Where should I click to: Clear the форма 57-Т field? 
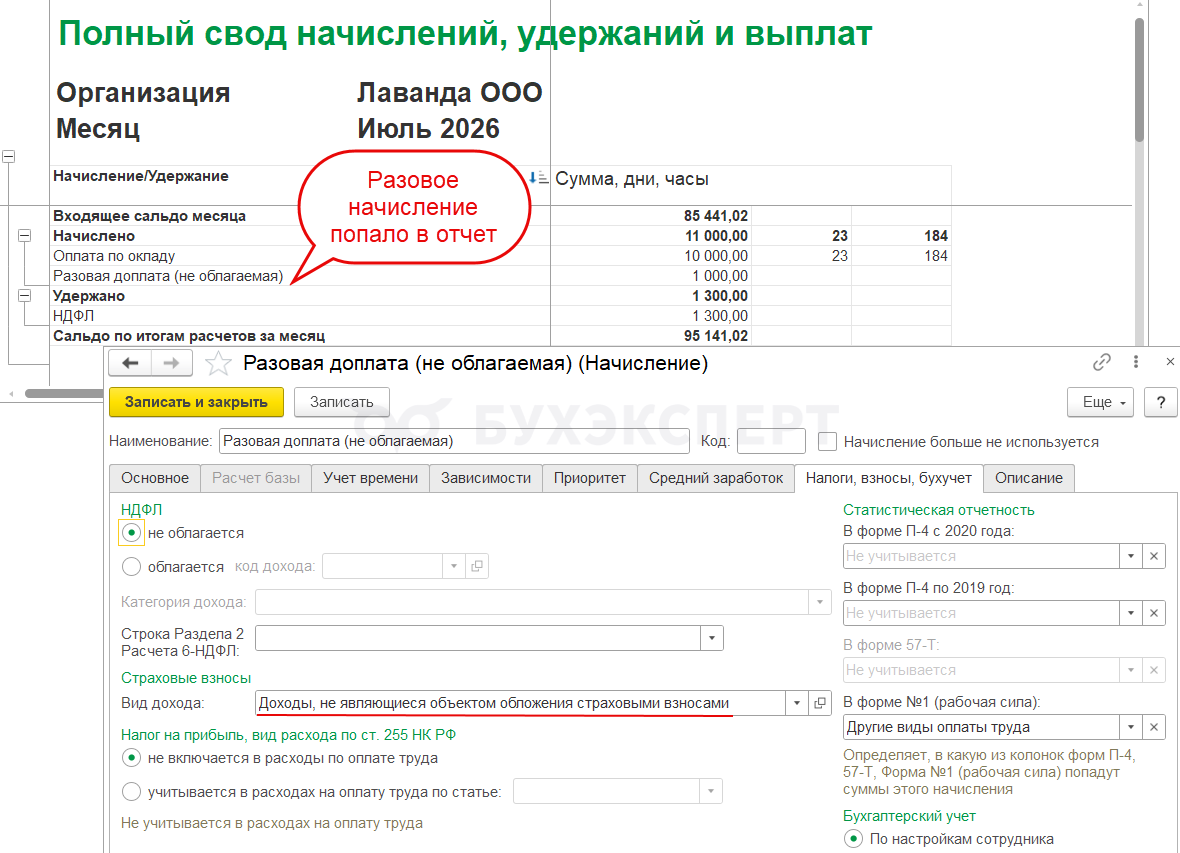pyautogui.click(x=1154, y=670)
